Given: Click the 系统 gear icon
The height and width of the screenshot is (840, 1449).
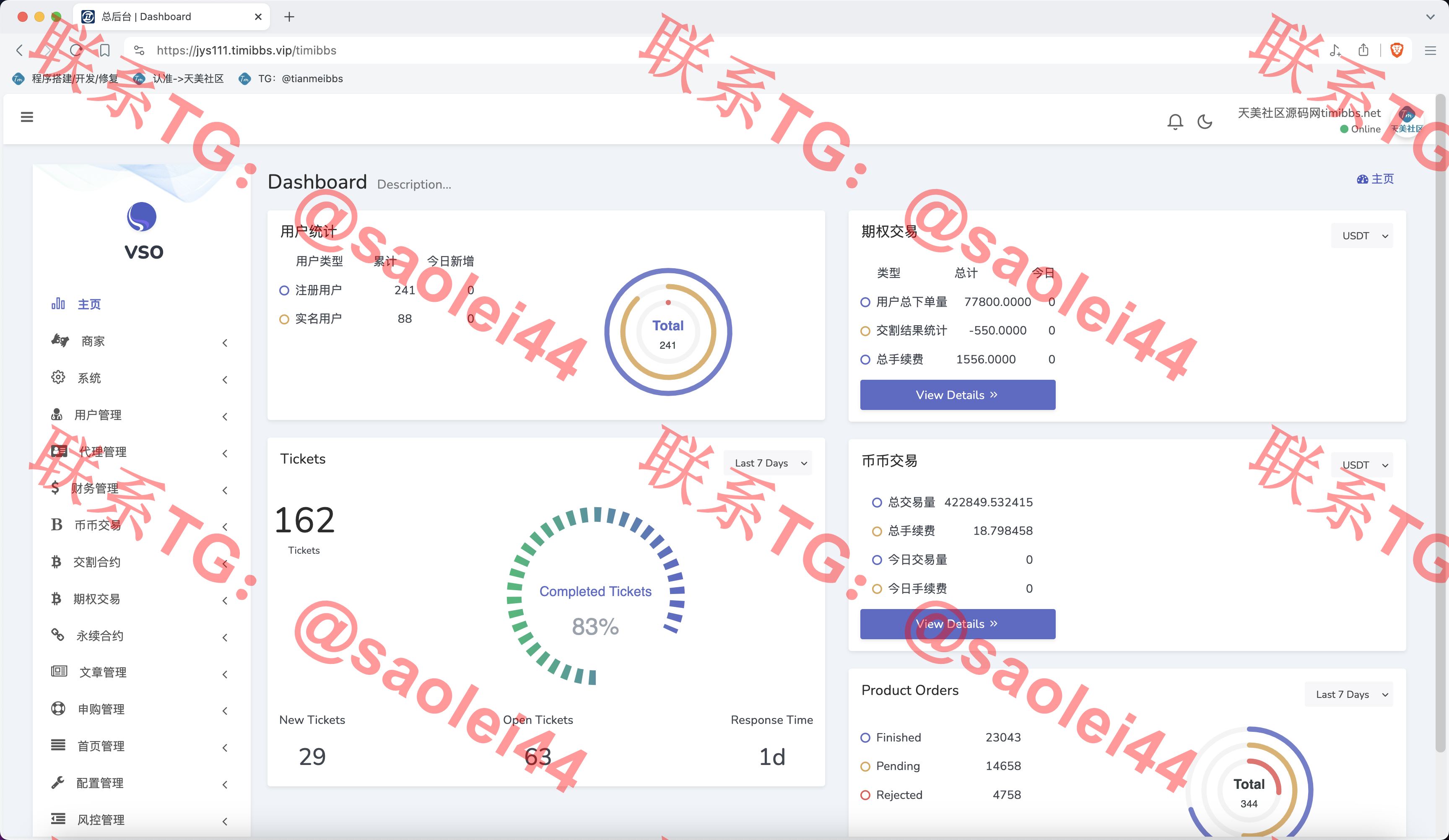Looking at the screenshot, I should coord(58,377).
